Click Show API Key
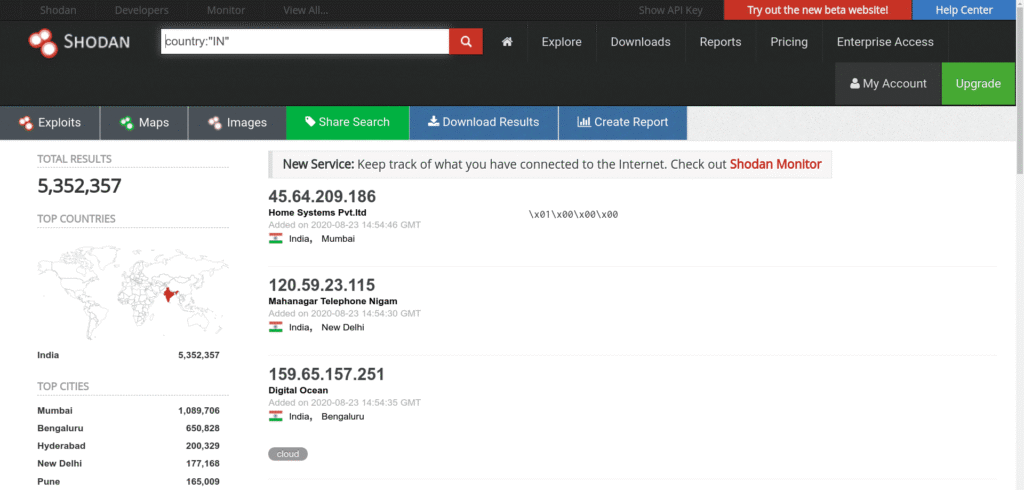 671,10
